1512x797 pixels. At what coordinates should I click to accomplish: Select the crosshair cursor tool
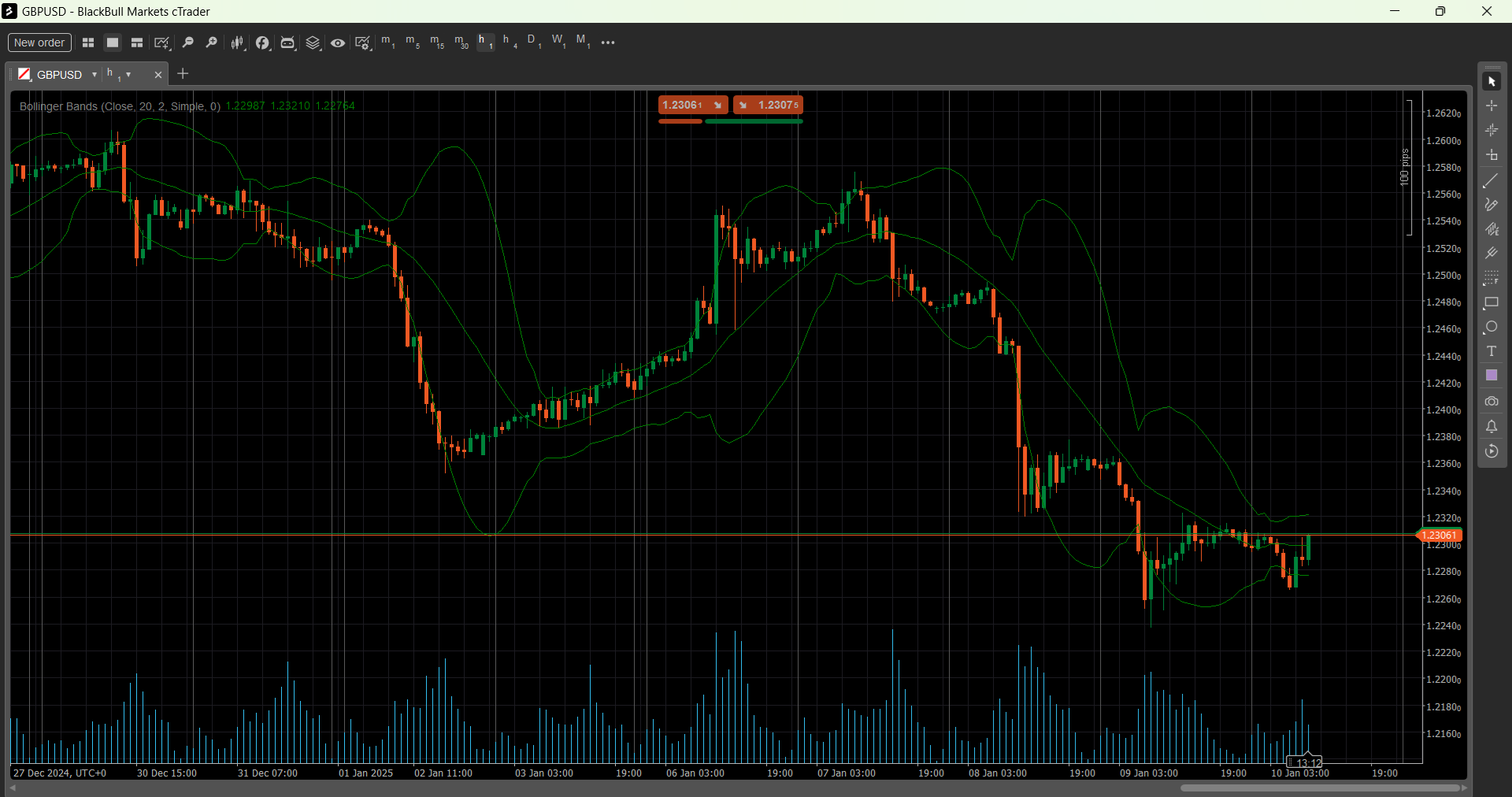[1491, 106]
